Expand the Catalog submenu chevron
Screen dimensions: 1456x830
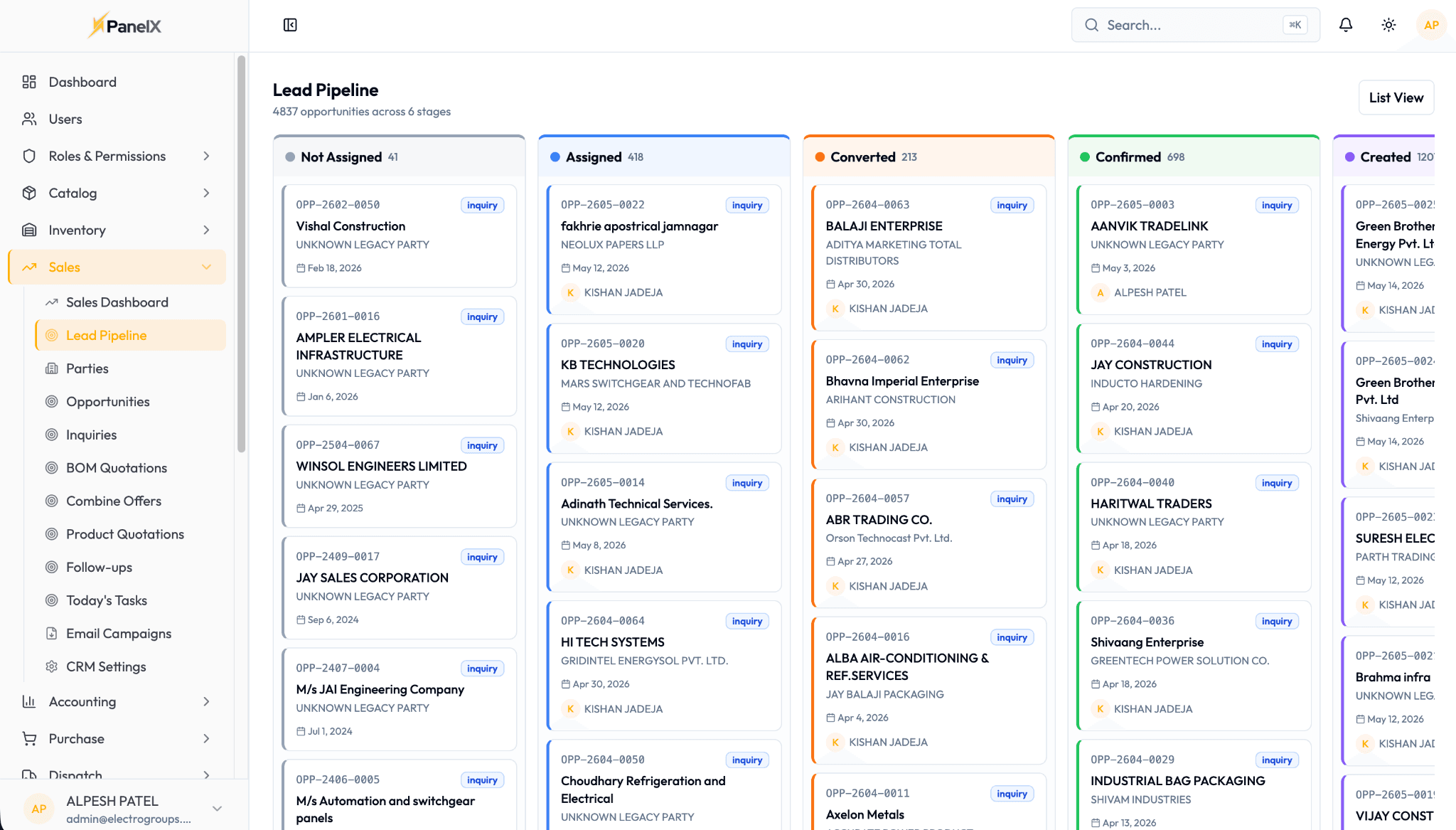[207, 193]
